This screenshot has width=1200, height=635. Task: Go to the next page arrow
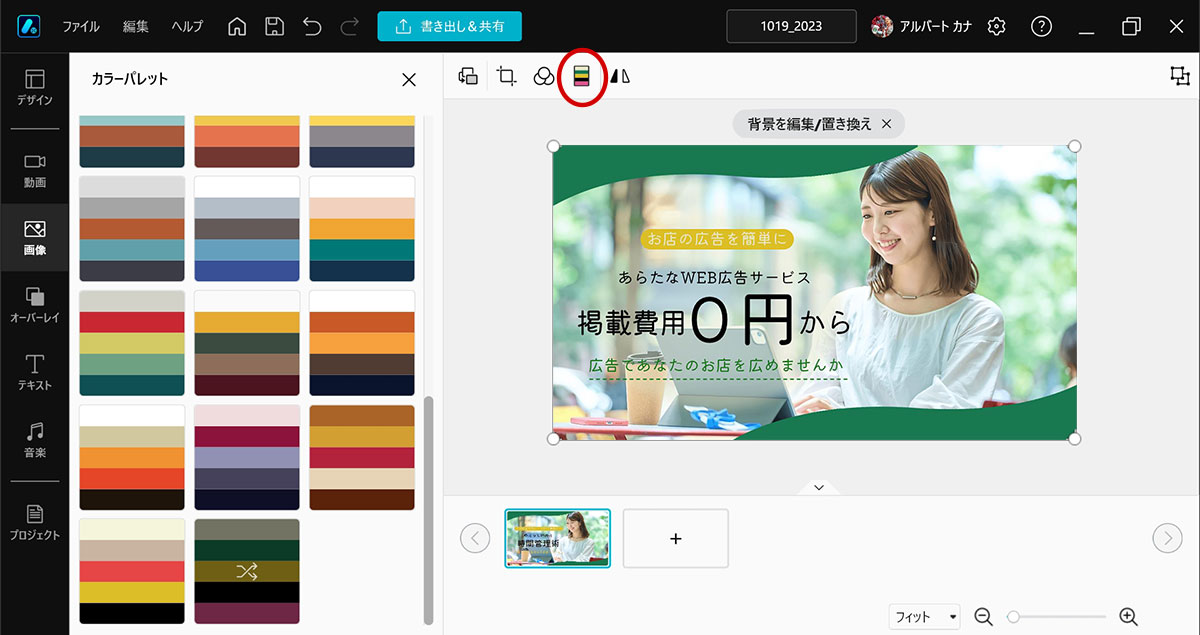1167,538
